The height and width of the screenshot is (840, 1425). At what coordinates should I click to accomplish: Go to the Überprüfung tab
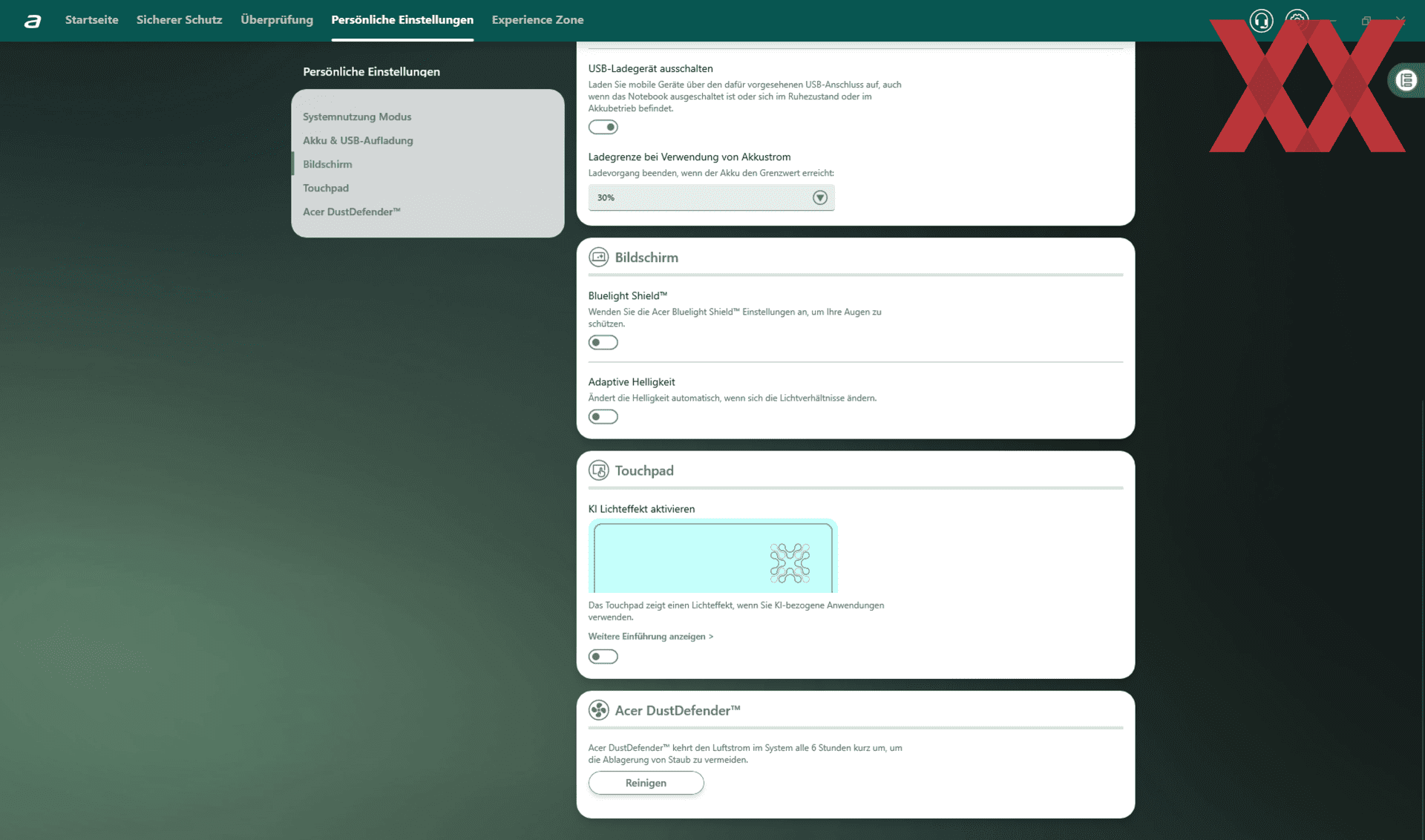(277, 20)
